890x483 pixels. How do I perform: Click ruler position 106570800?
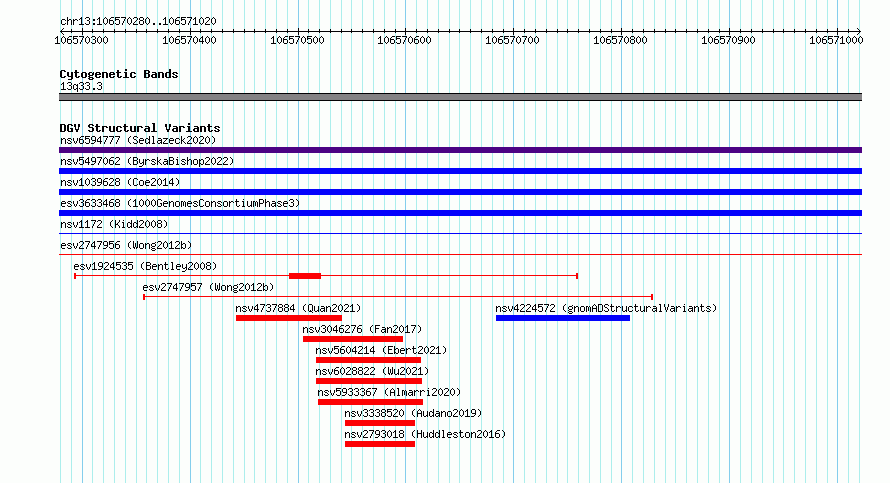point(620,40)
